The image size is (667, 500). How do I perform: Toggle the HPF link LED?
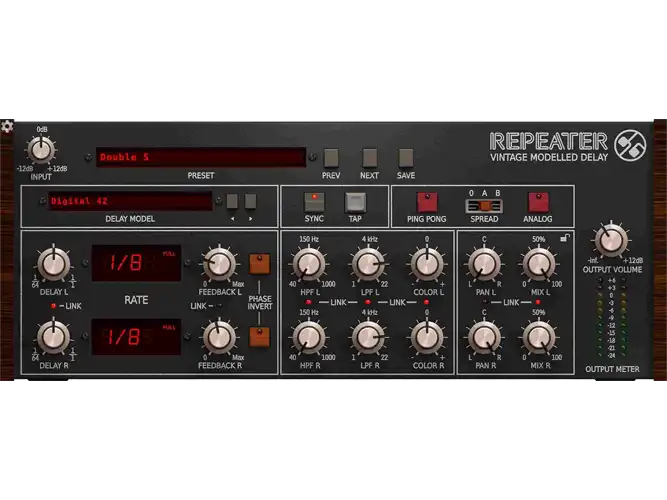(309, 302)
